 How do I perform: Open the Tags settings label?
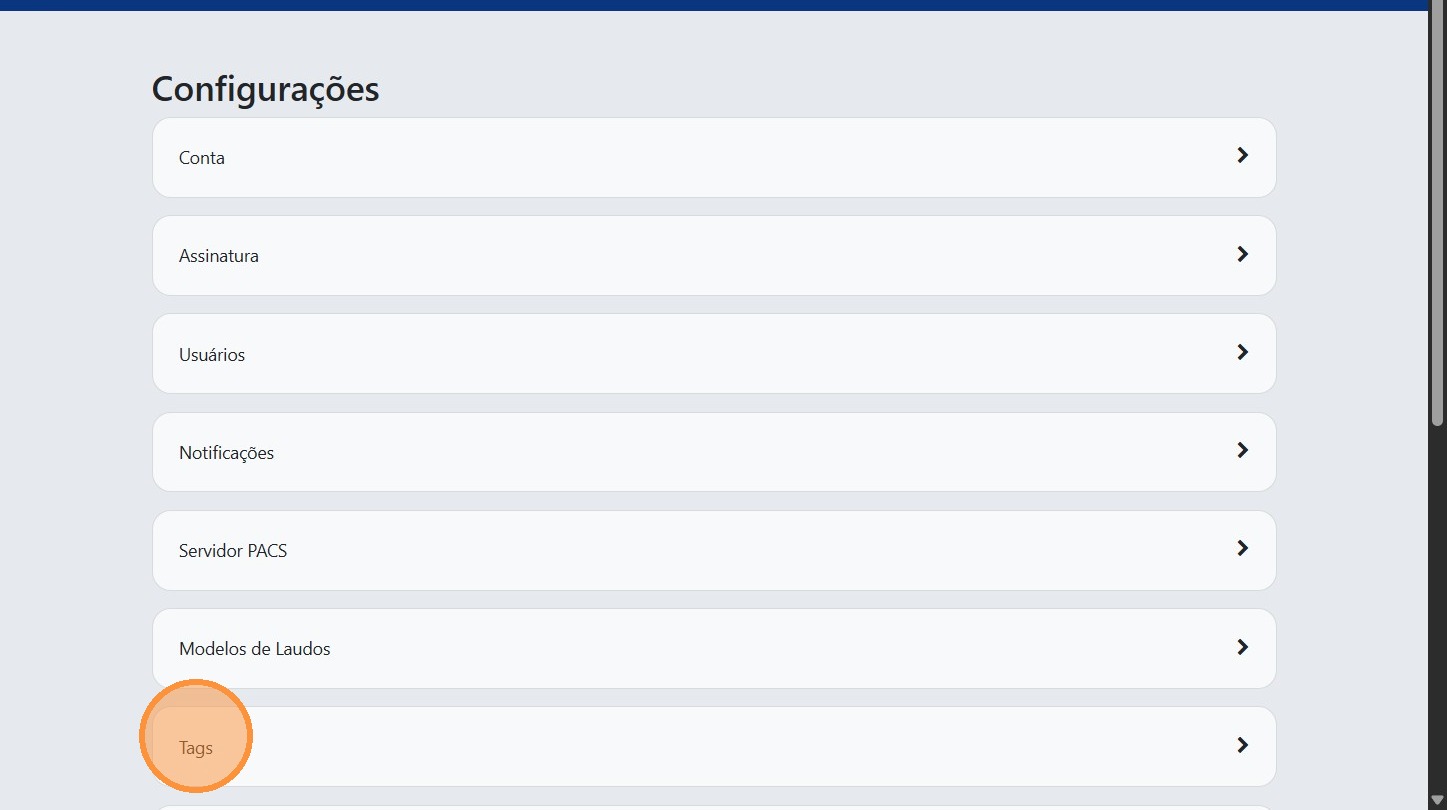[196, 748]
